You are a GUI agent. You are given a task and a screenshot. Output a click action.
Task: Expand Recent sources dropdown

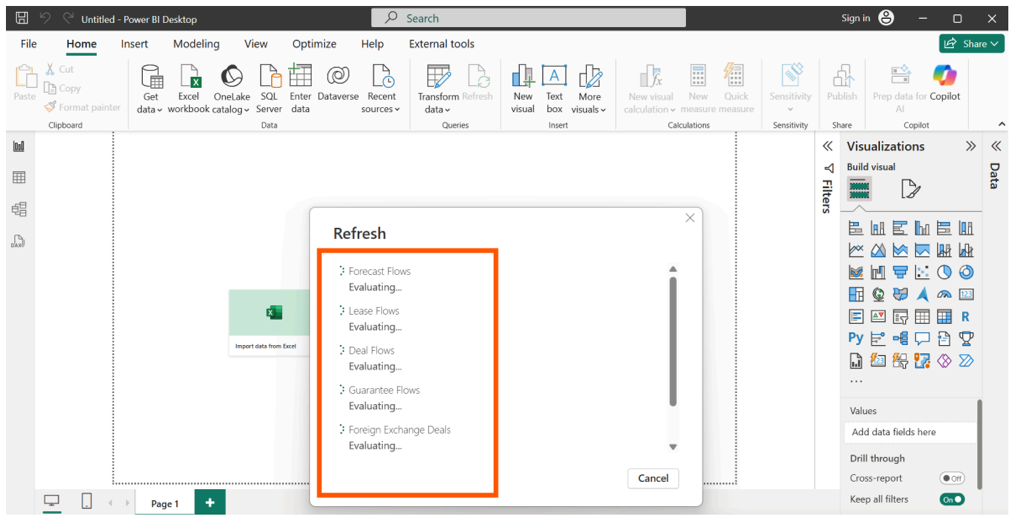click(381, 89)
